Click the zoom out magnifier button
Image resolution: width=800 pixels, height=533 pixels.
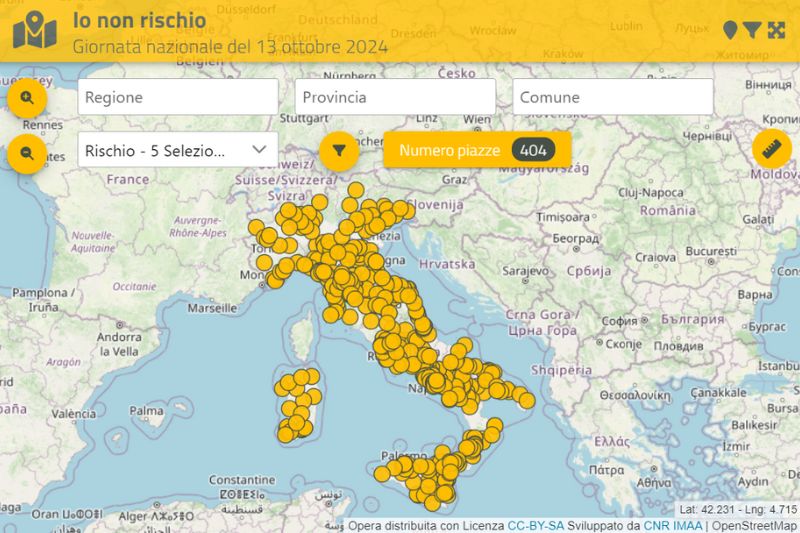click(27, 154)
